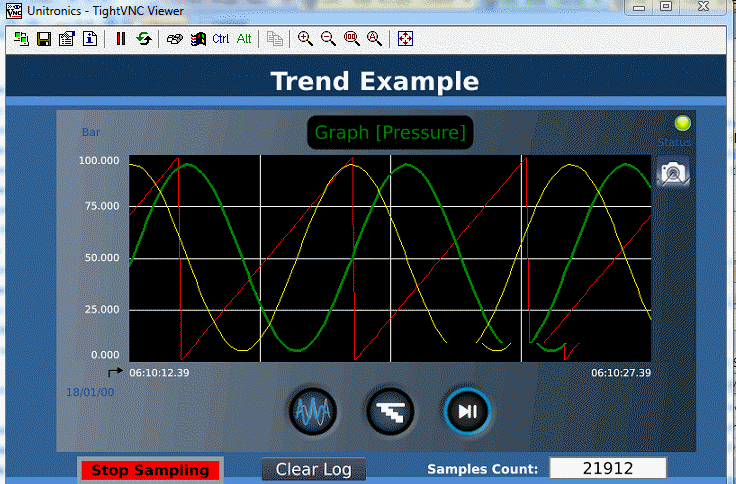Toggle the Alt key button

click(244, 39)
